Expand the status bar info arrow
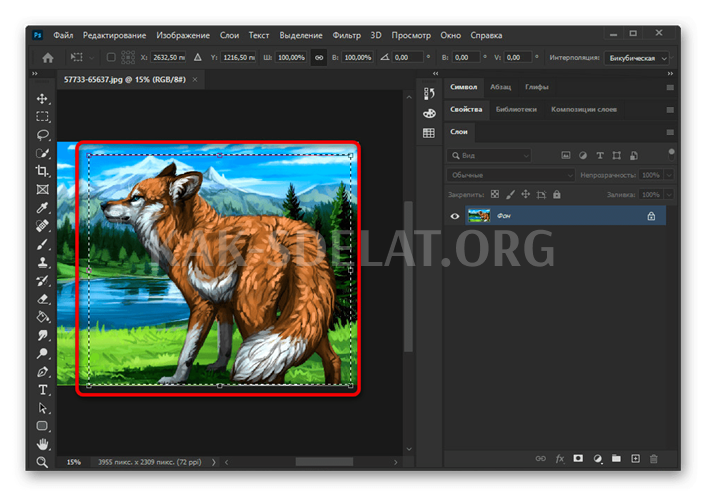This screenshot has width=706, height=496. tap(213, 462)
